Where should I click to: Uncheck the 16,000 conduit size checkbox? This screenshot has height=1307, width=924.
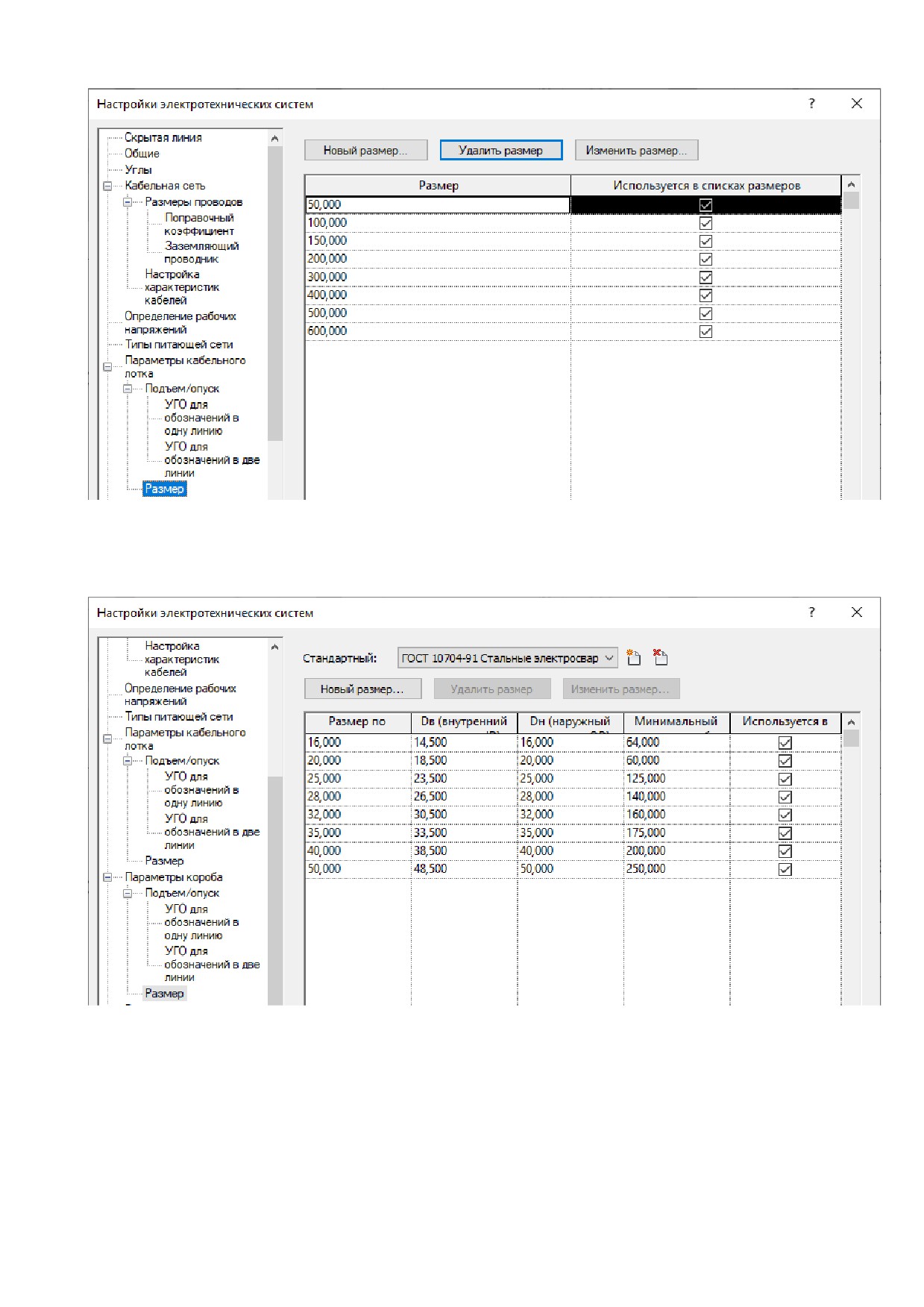point(785,742)
